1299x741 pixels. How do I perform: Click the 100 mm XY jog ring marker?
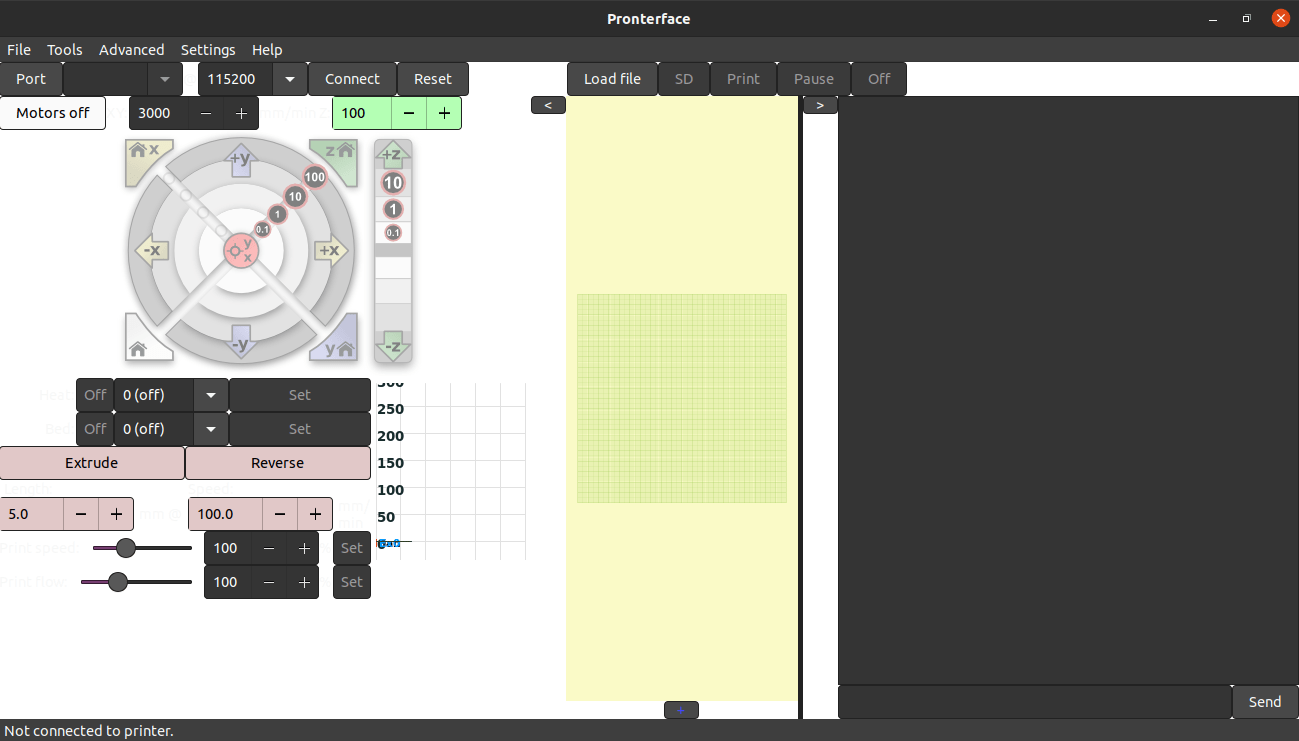(x=315, y=177)
